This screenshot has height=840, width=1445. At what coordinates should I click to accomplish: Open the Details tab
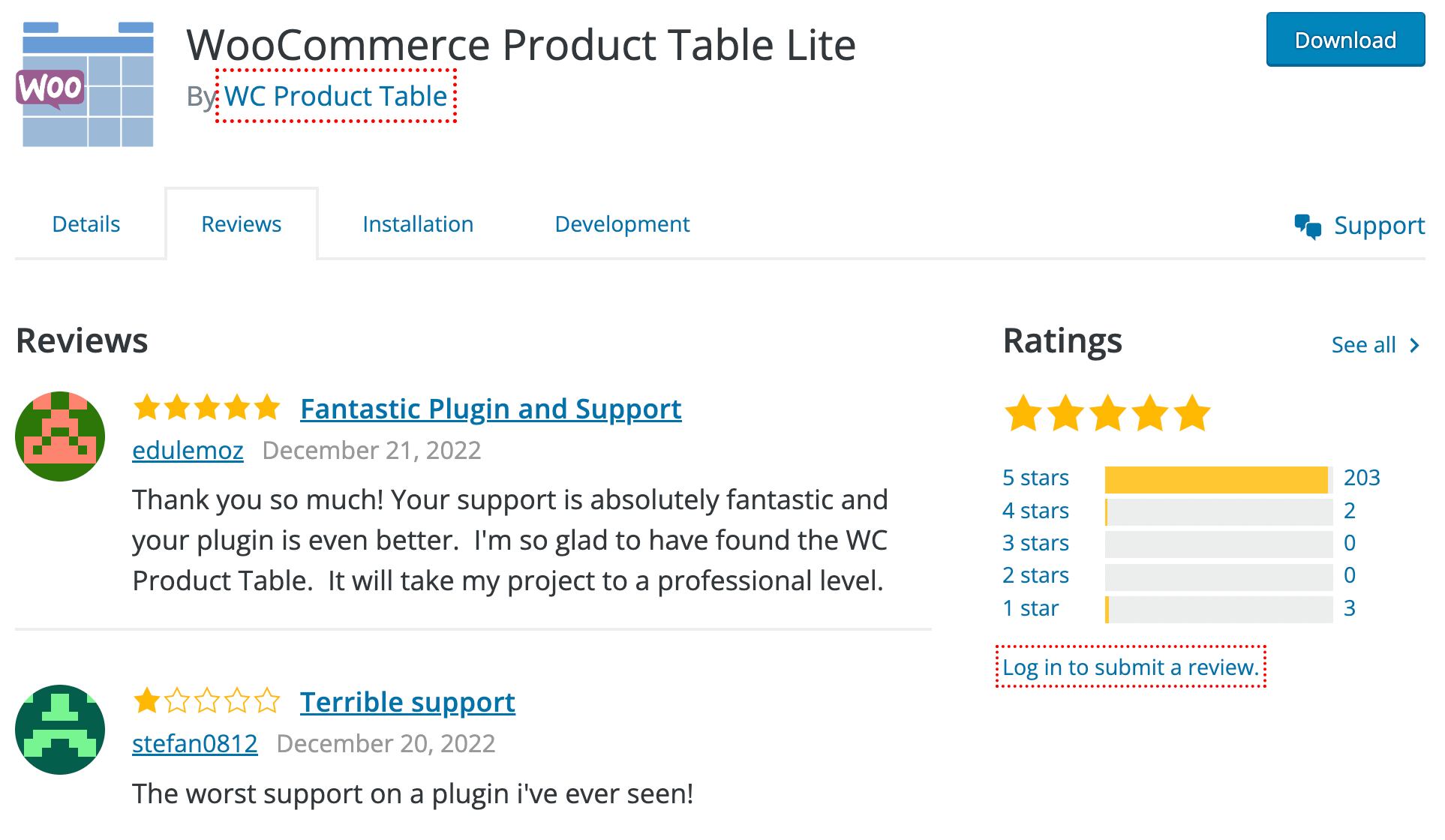click(85, 223)
